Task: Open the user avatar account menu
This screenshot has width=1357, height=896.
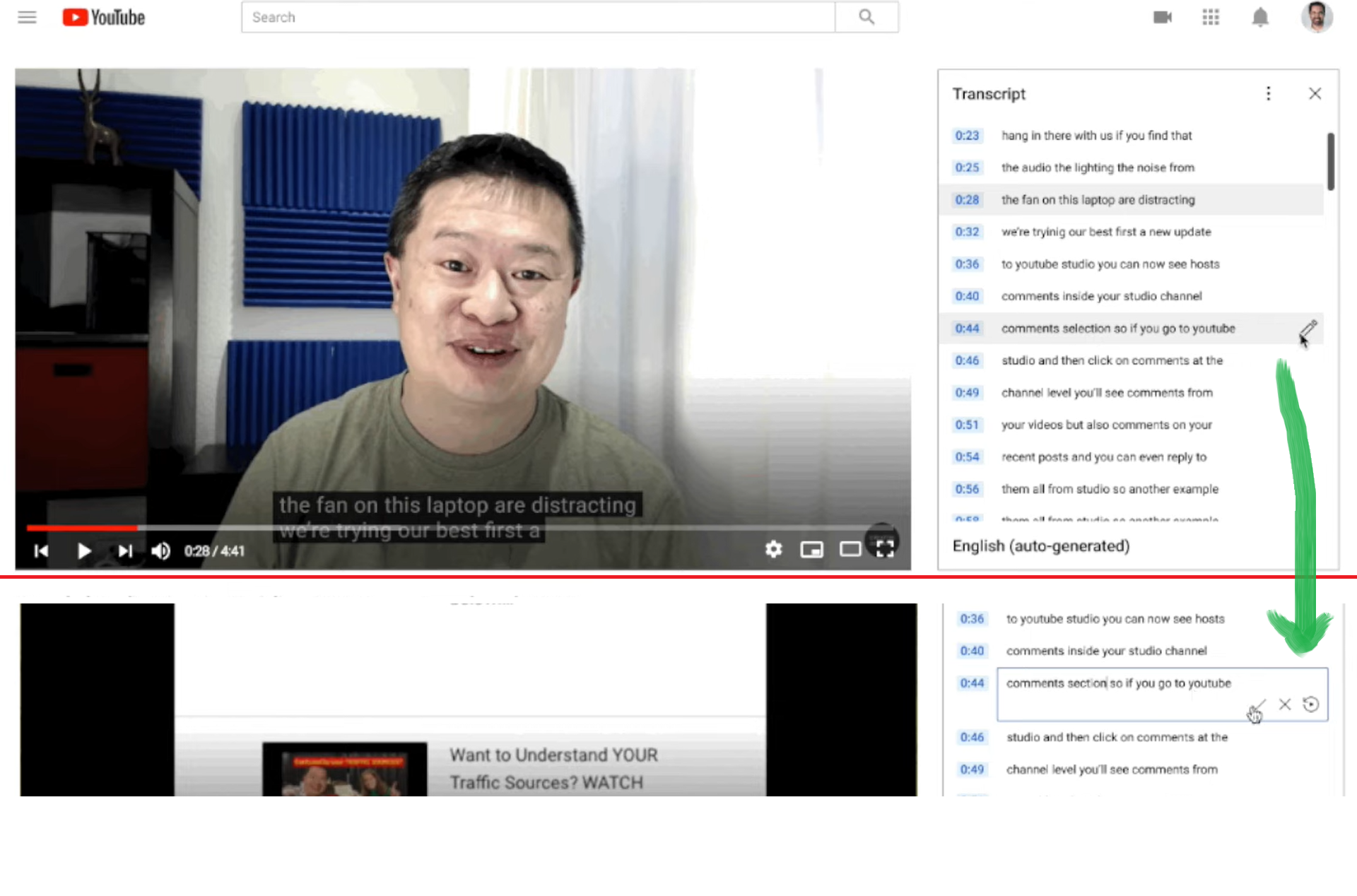Action: tap(1316, 17)
